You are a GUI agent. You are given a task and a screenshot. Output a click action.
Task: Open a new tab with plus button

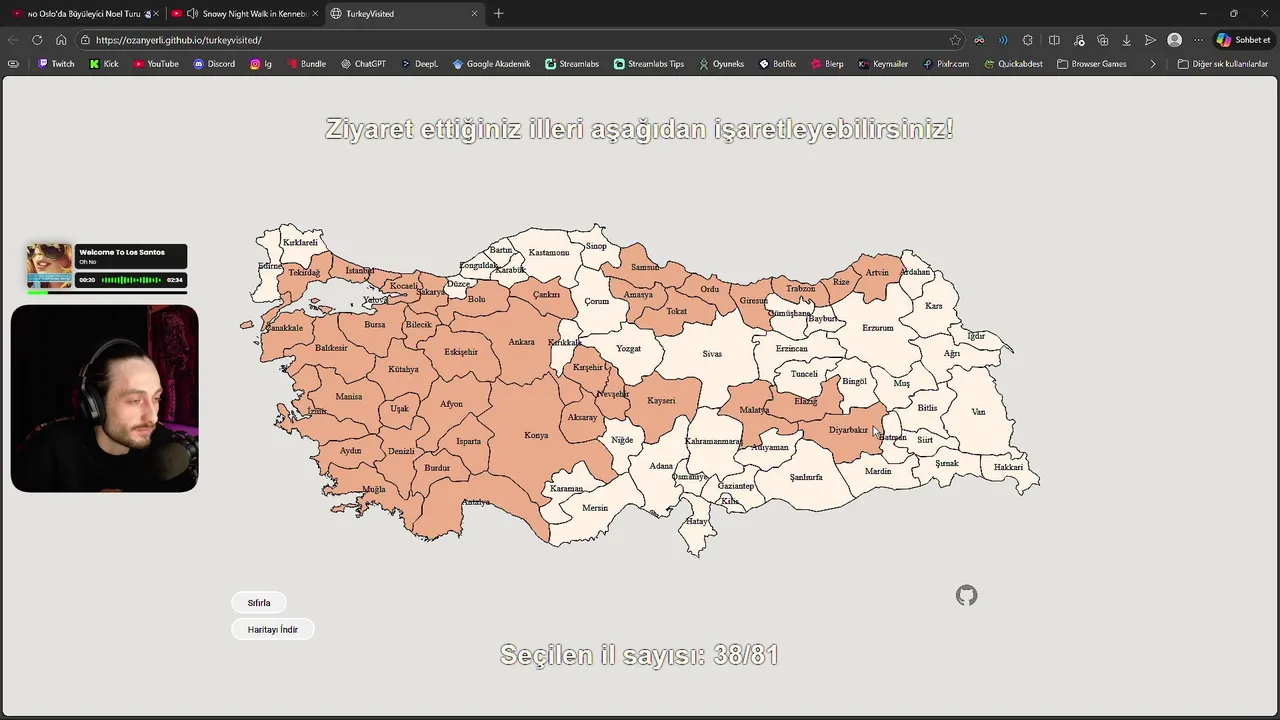(x=499, y=14)
